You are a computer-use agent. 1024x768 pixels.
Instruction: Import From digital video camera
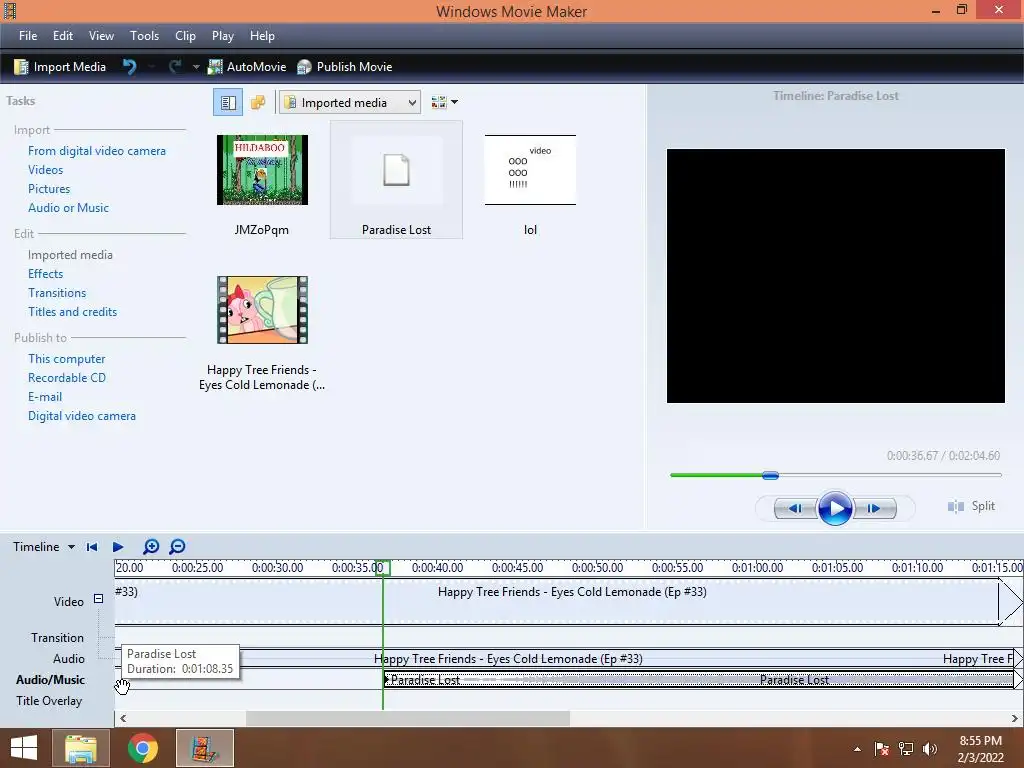[x=97, y=151]
